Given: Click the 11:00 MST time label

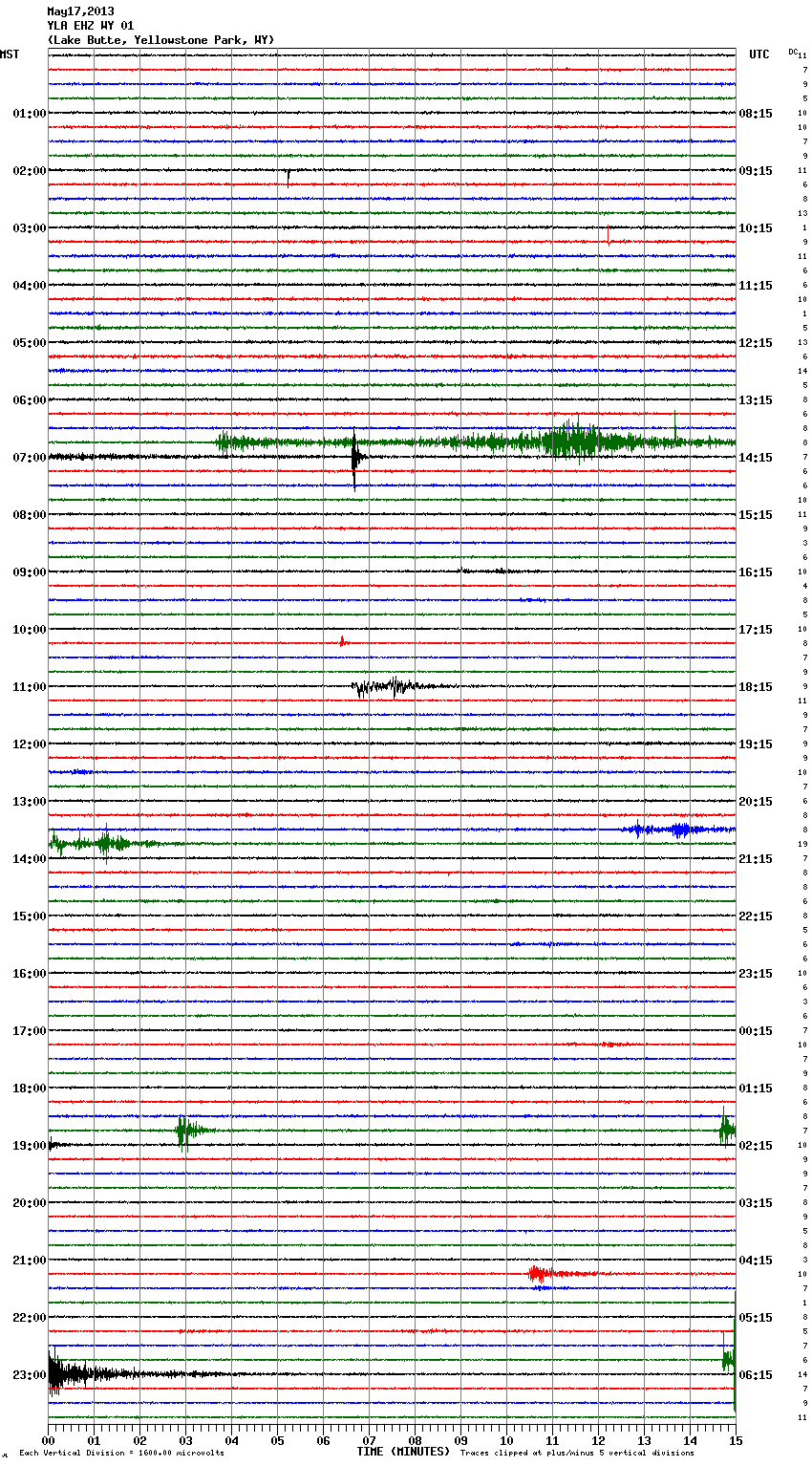Looking at the screenshot, I should [x=29, y=687].
